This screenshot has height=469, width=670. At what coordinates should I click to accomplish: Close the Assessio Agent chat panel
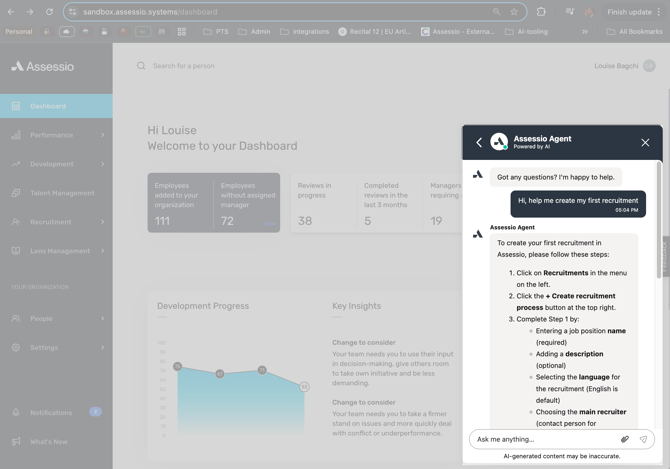[645, 143]
